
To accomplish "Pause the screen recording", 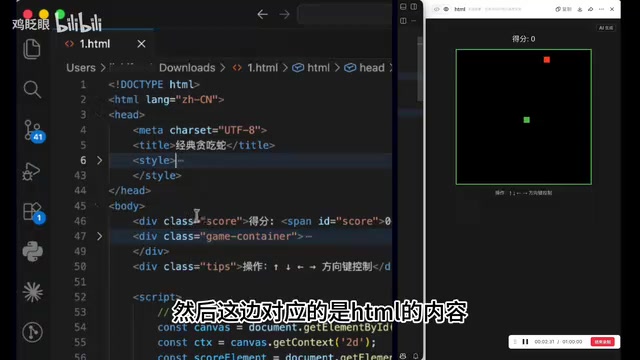I will pyautogui.click(x=525, y=342).
